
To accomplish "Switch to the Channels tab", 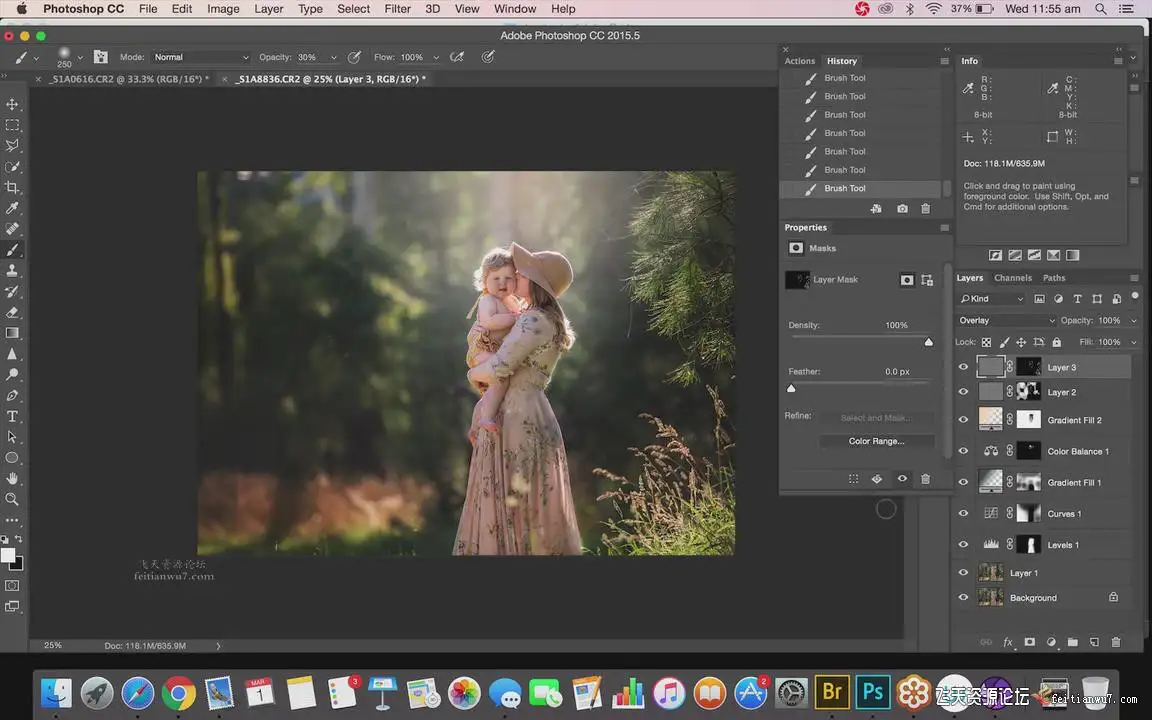I will (1012, 278).
